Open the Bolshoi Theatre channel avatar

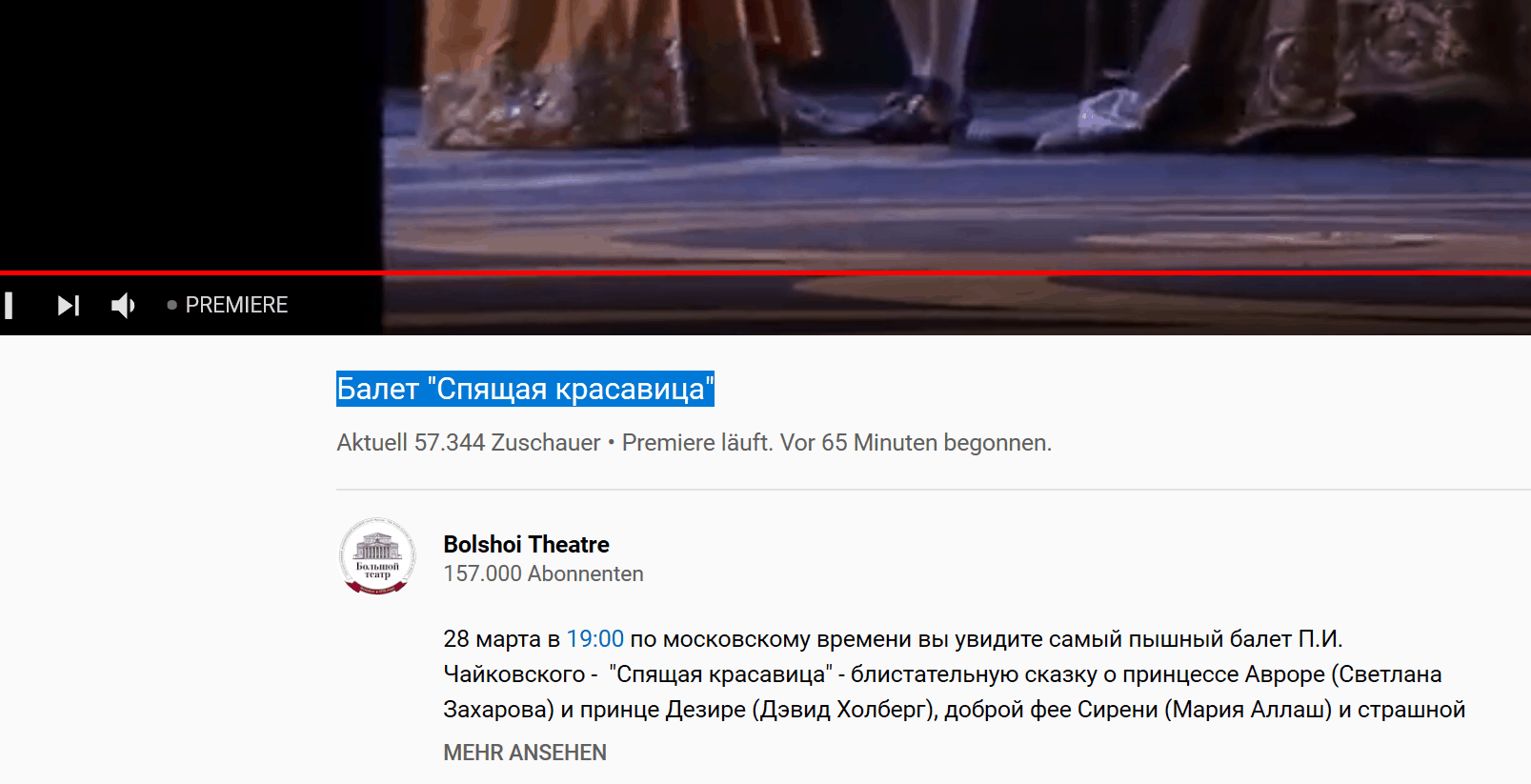coord(377,556)
